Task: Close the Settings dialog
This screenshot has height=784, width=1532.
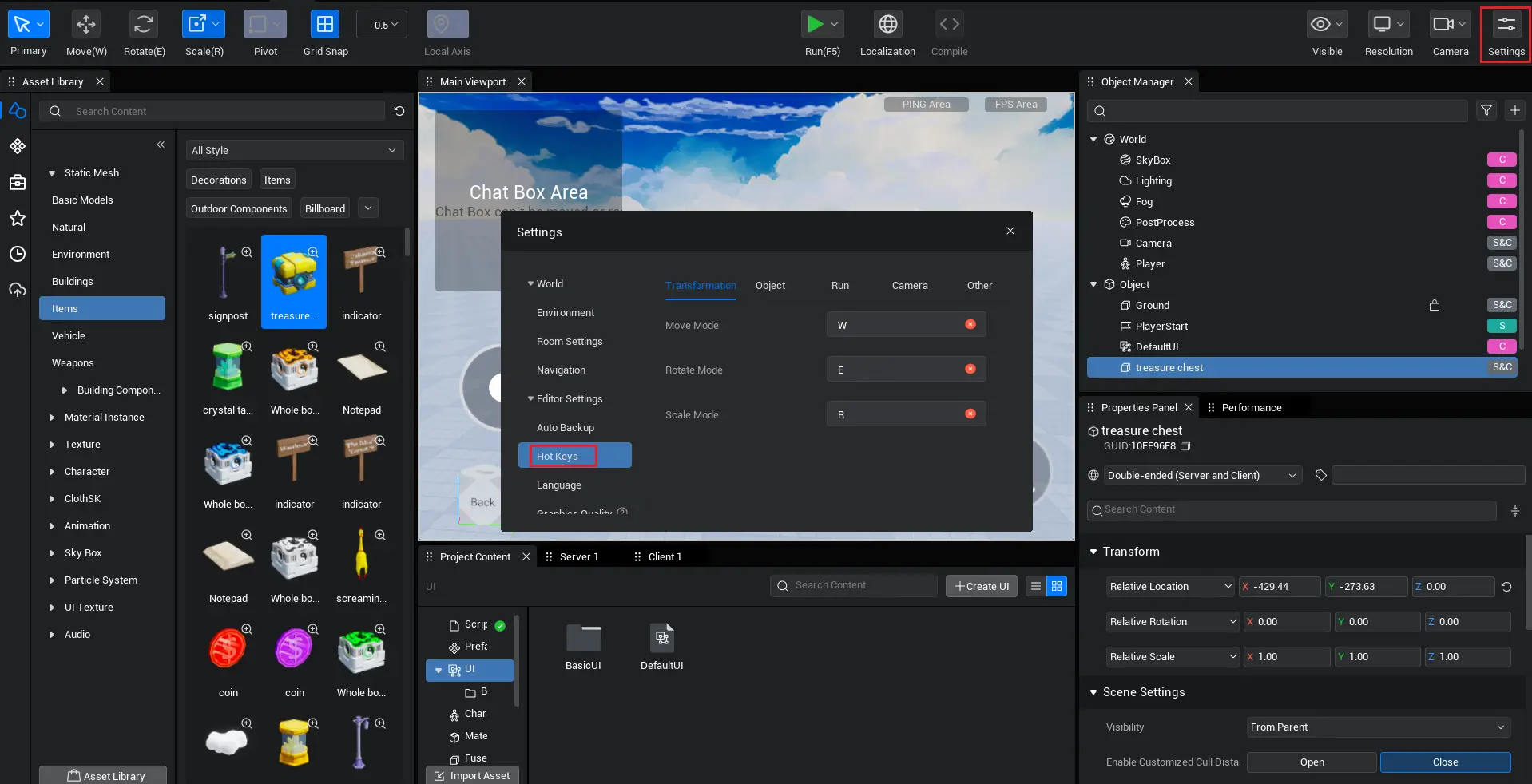Action: tap(1010, 231)
